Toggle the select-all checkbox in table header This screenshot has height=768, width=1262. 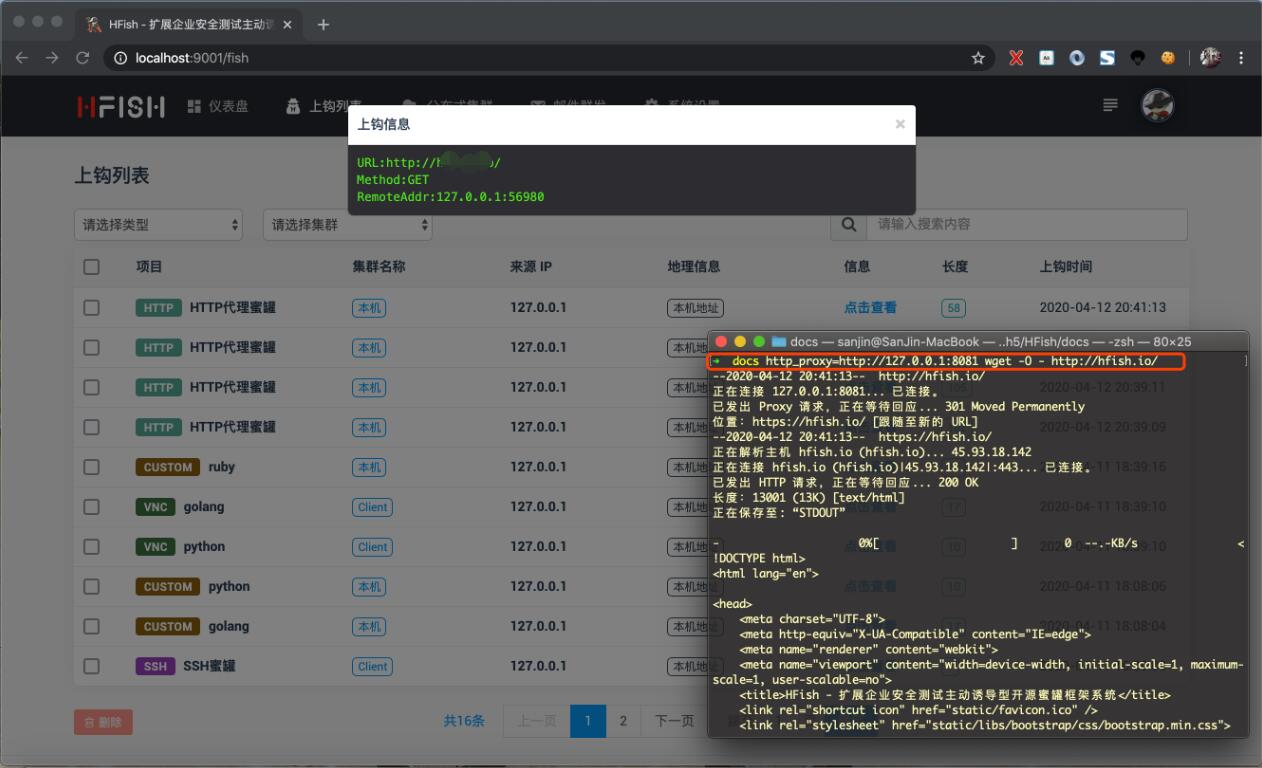[92, 267]
